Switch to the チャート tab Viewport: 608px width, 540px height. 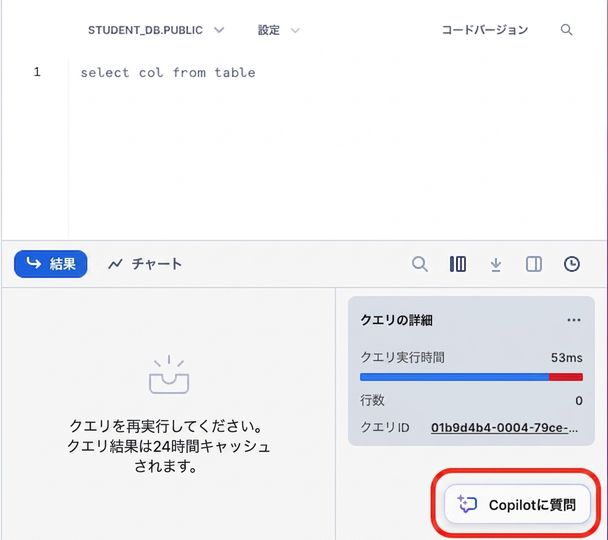(145, 264)
